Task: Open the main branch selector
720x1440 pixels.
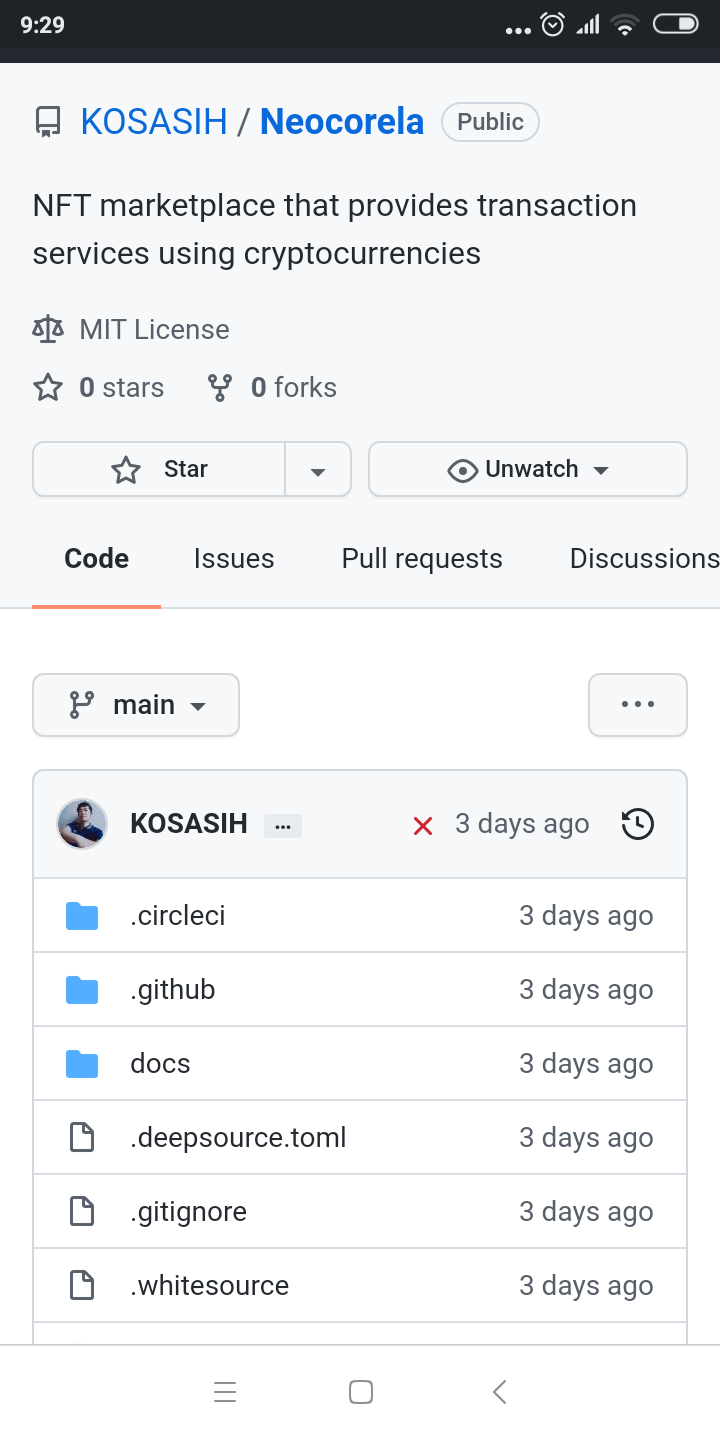Action: pyautogui.click(x=136, y=705)
